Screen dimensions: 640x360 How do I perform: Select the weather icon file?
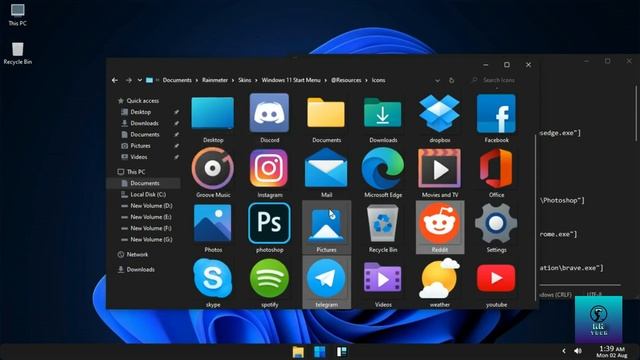[x=440, y=282]
